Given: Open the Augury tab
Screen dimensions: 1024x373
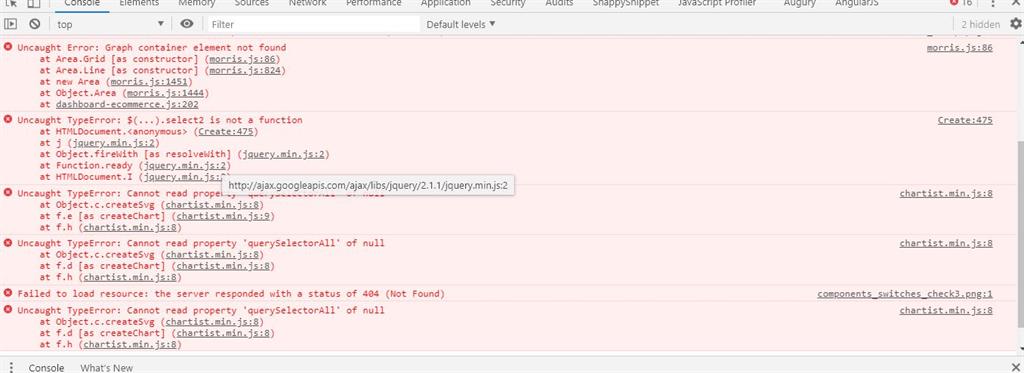Looking at the screenshot, I should [x=800, y=3].
